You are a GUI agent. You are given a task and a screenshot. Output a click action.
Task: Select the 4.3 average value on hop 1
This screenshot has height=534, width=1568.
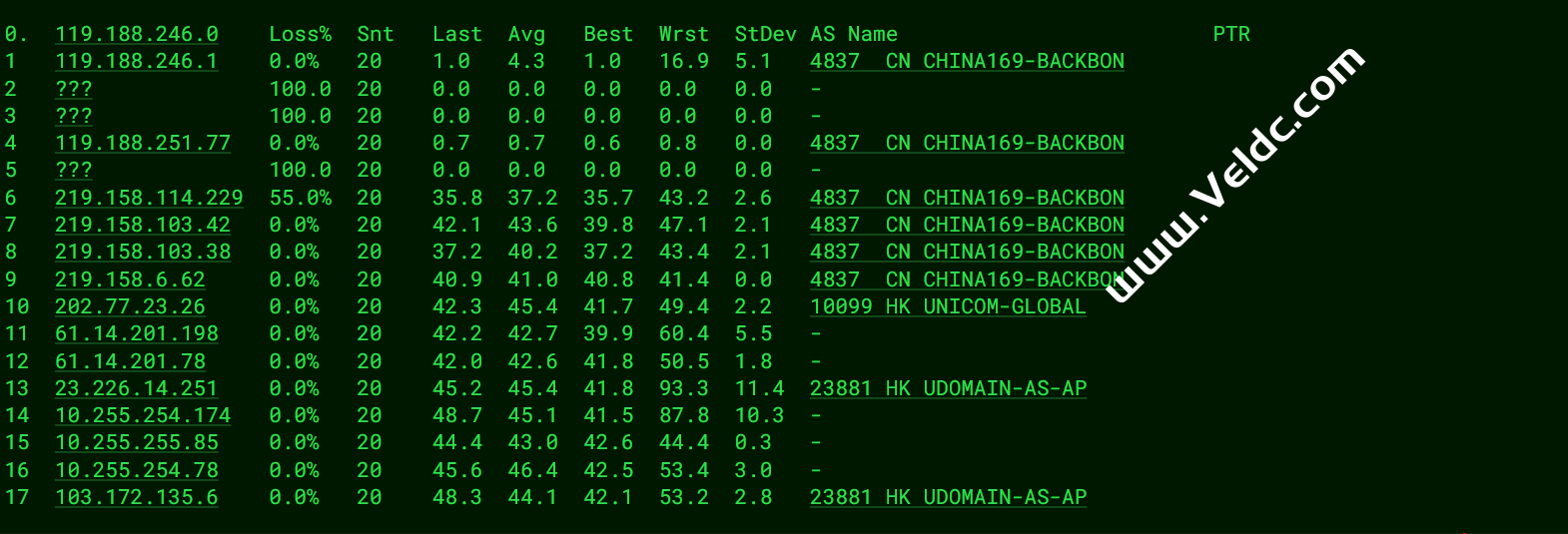pos(526,61)
